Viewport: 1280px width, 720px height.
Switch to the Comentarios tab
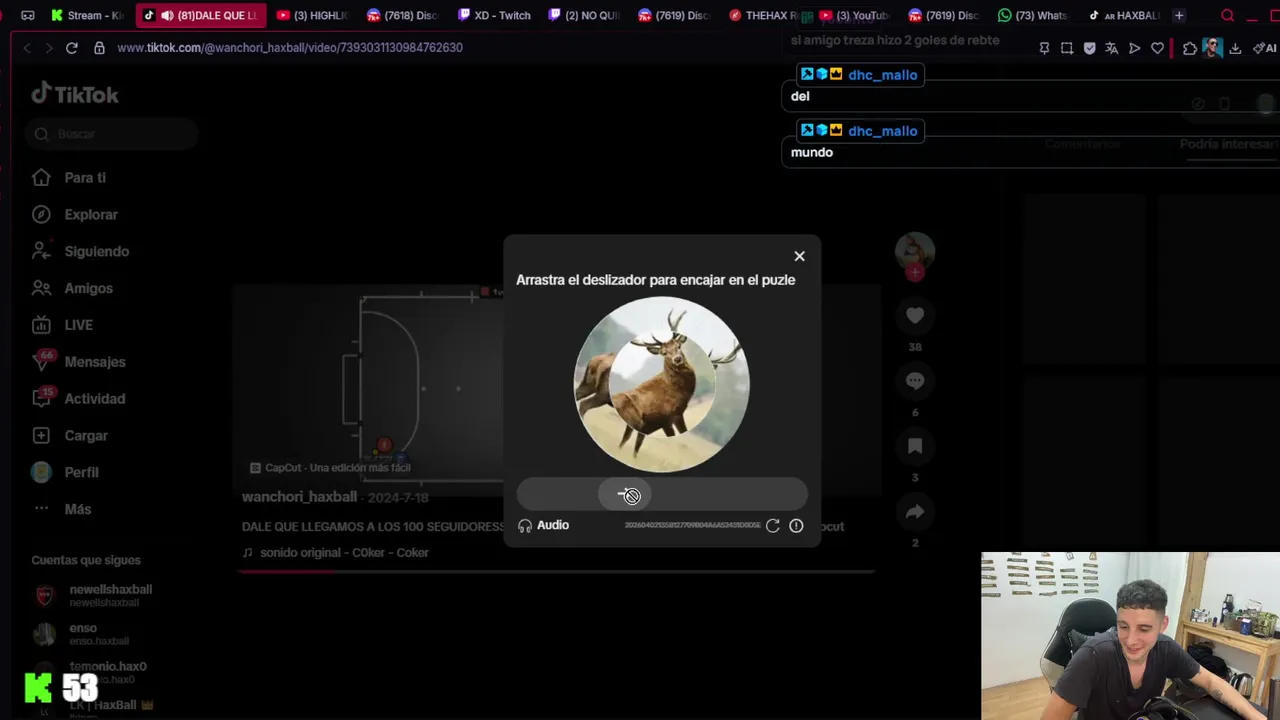pyautogui.click(x=1082, y=144)
